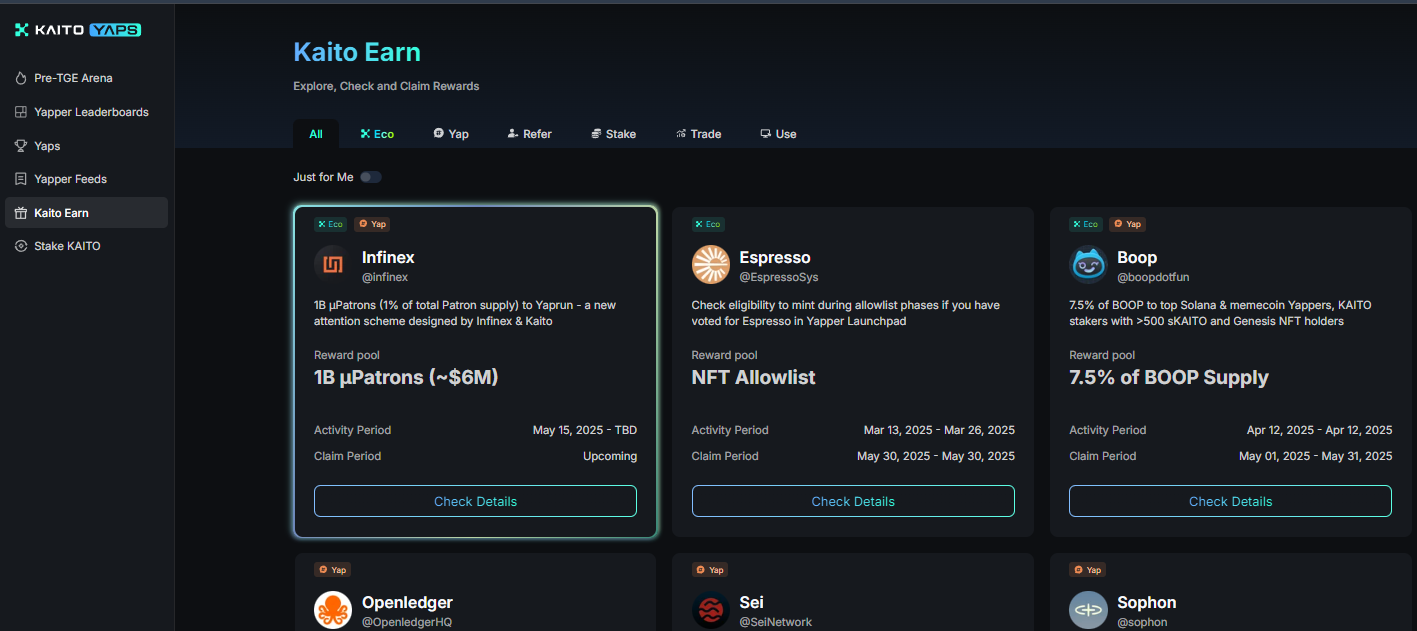The image size is (1417, 631).
Task: Click the @boopdotfun handle
Action: pyautogui.click(x=1153, y=277)
